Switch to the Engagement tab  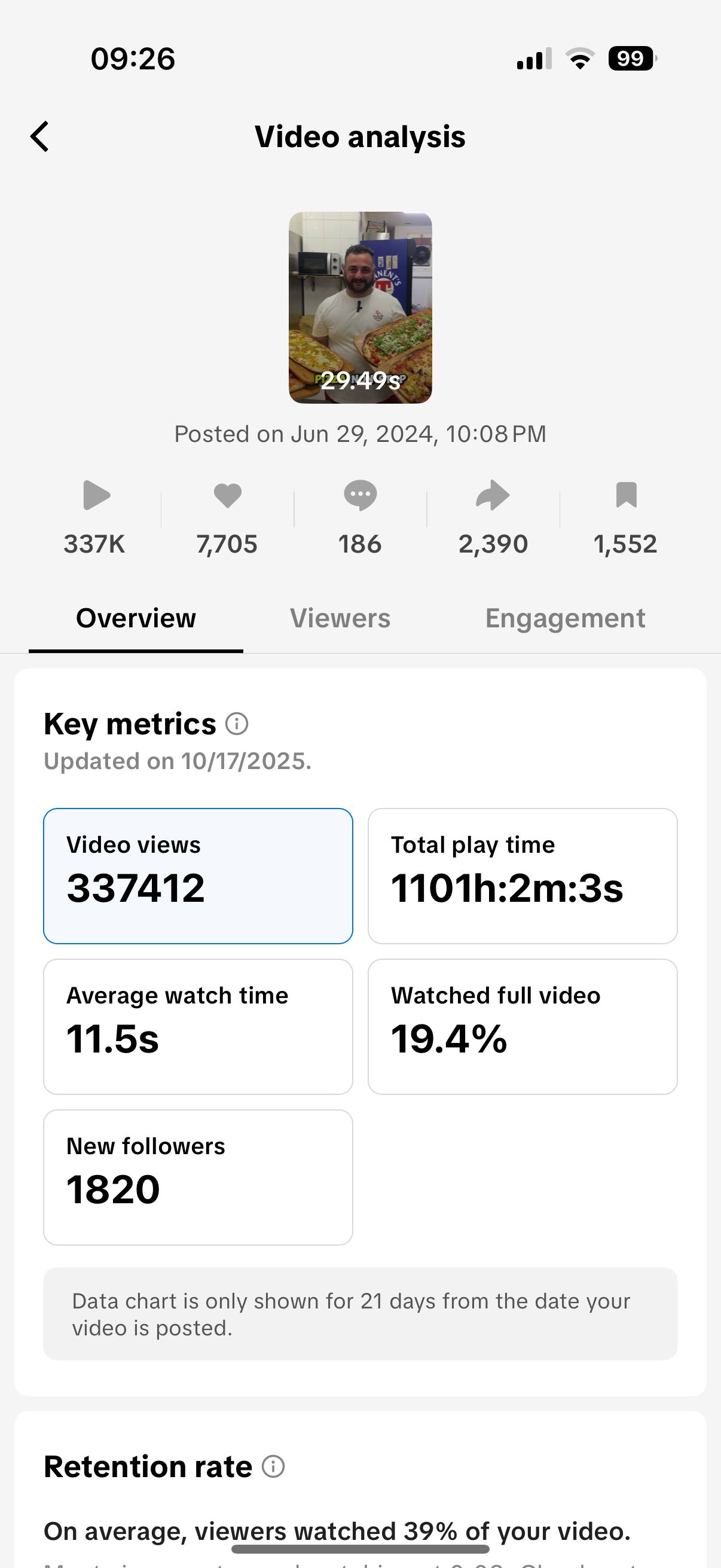(x=564, y=618)
